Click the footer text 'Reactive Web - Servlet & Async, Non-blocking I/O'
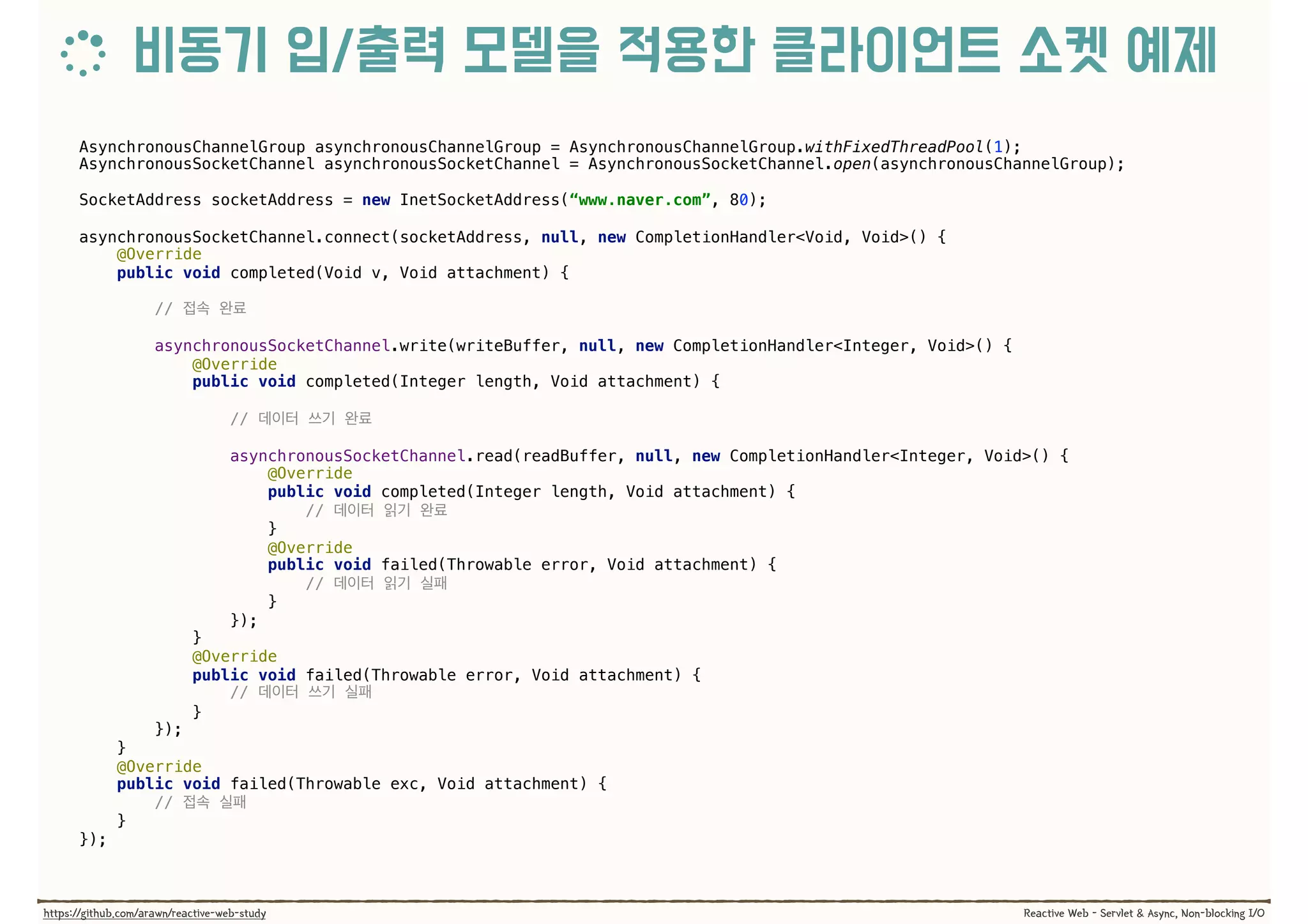 coord(1144,913)
